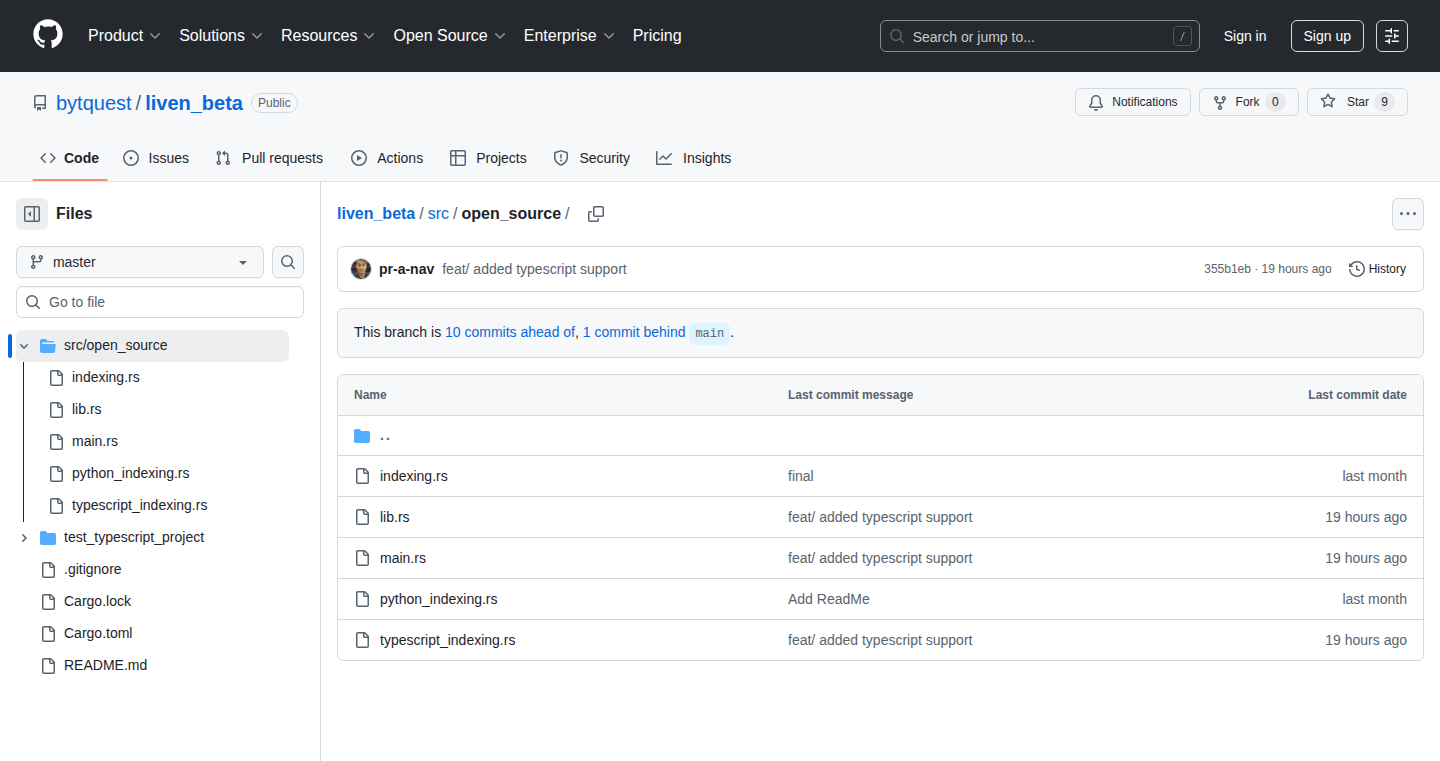Image resolution: width=1440 pixels, height=761 pixels.
Task: Switch to the Security tab
Action: (x=592, y=158)
